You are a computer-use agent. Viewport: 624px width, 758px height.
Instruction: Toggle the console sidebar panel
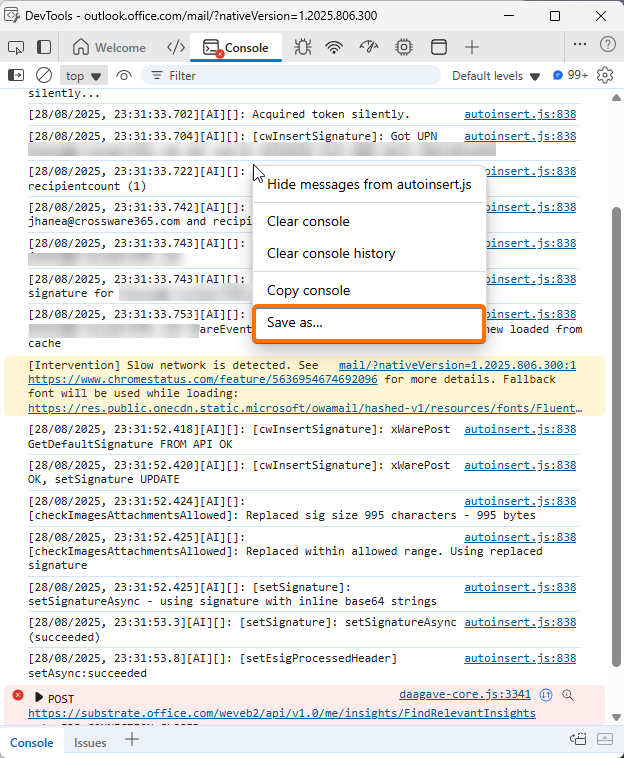pyautogui.click(x=16, y=75)
